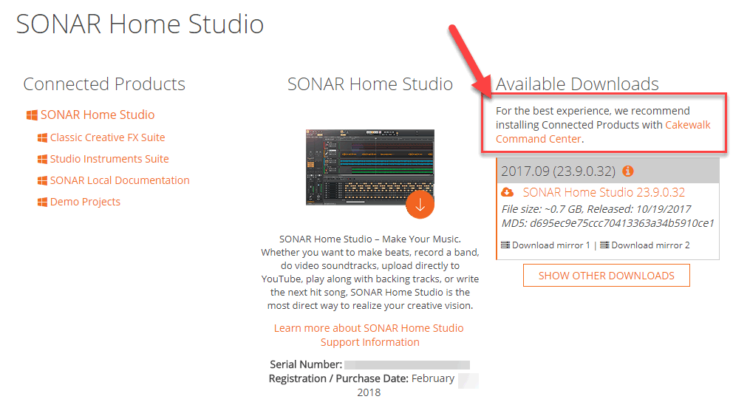The width and height of the screenshot is (750, 402).
Task: Click the Windows icon beside Classic Creative FX Suite
Action: click(41, 137)
